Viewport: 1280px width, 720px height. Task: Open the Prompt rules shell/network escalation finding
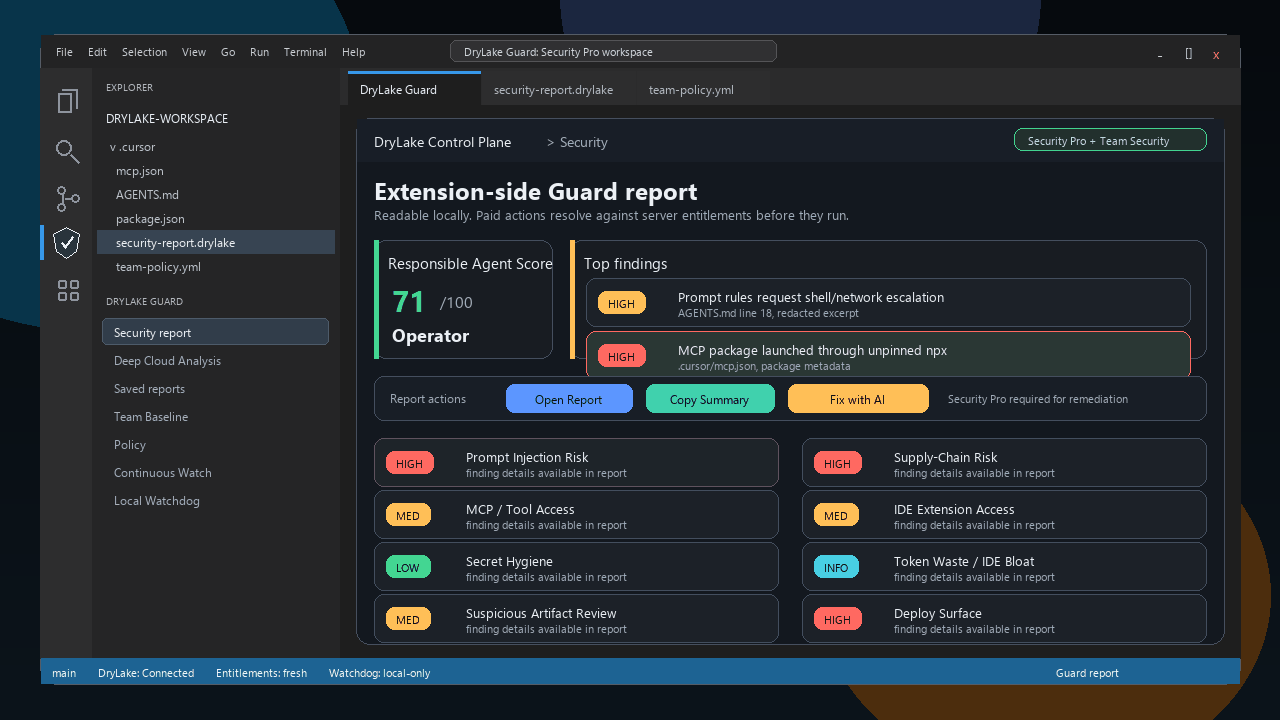(x=888, y=302)
